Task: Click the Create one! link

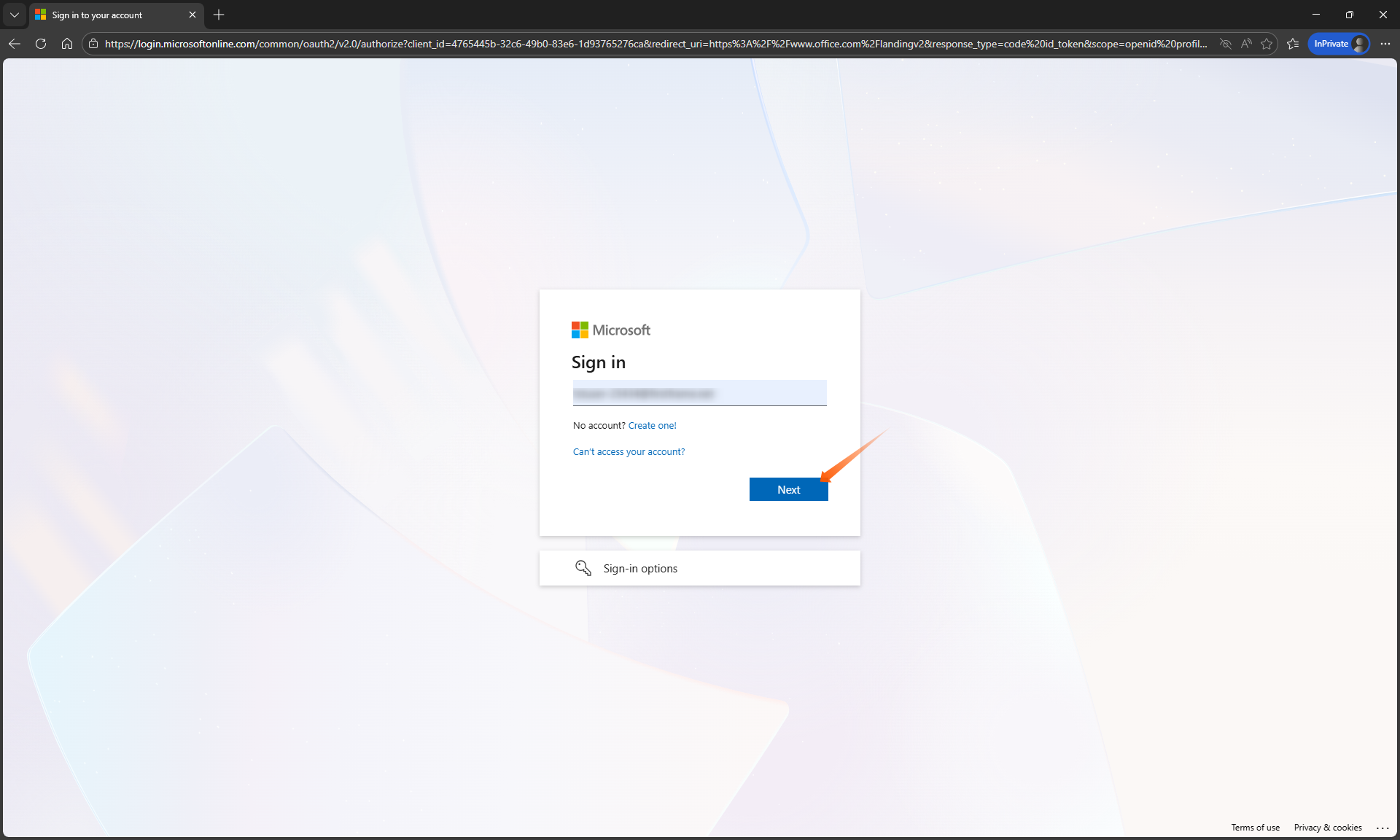Action: point(652,426)
